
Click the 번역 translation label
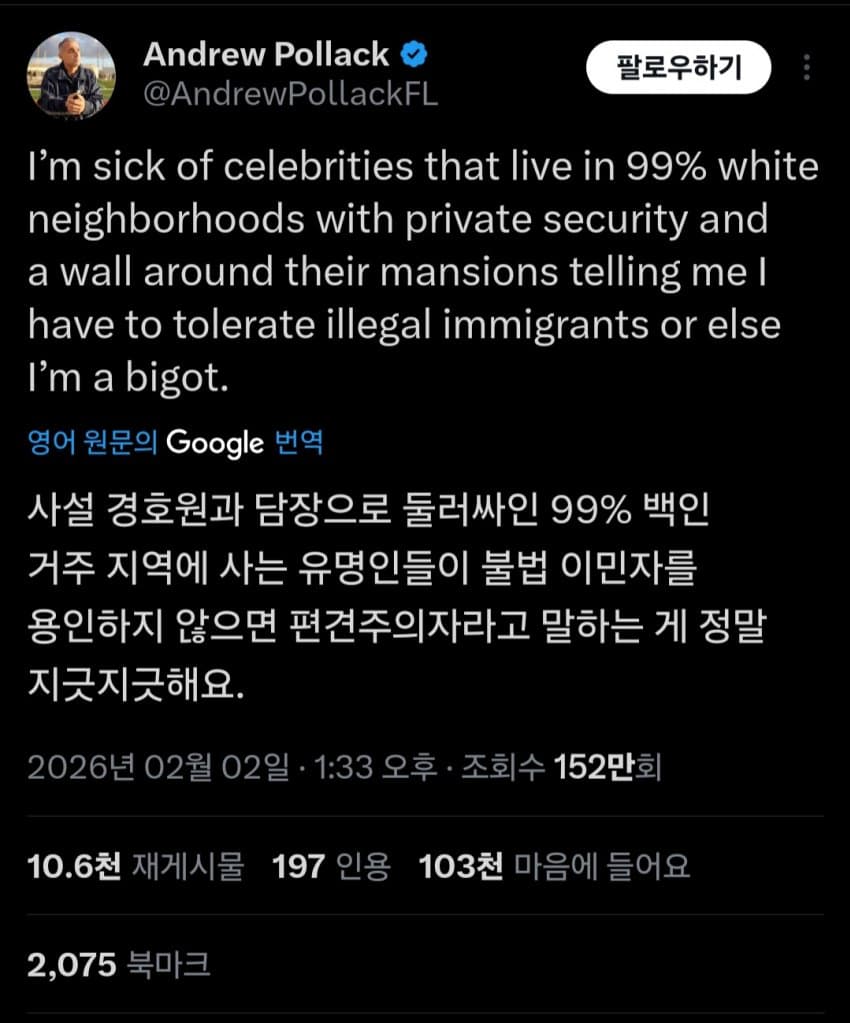(x=298, y=442)
